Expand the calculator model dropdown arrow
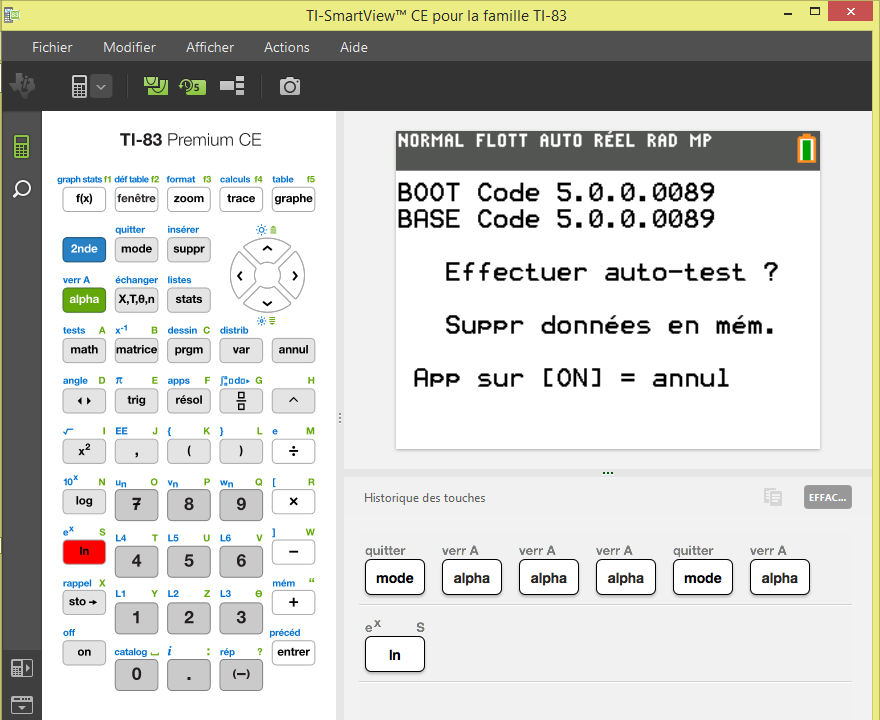Viewport: 880px width, 720px height. 101,86
